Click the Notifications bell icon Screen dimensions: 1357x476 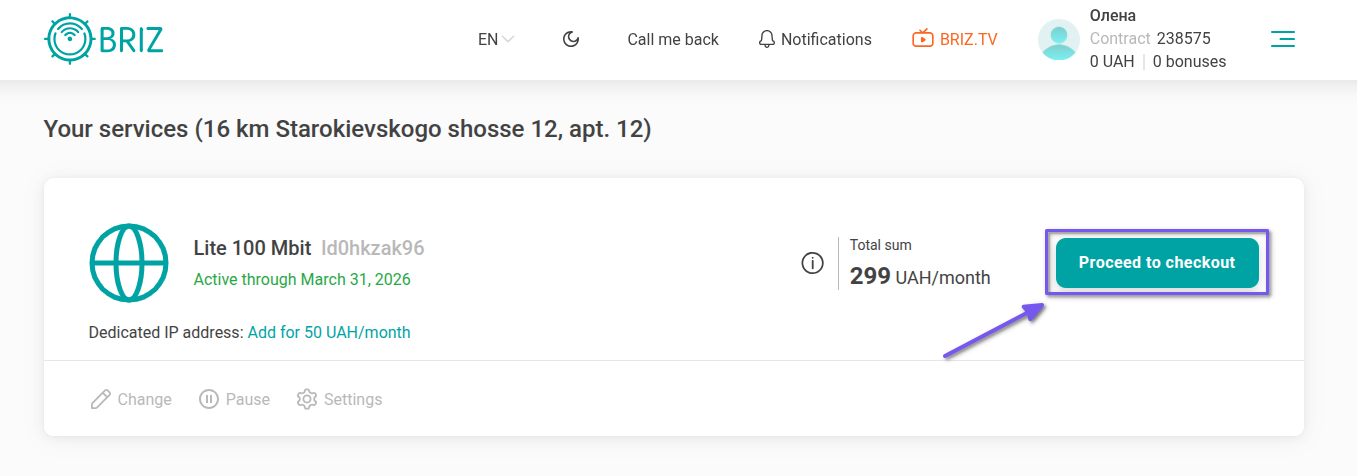[767, 40]
